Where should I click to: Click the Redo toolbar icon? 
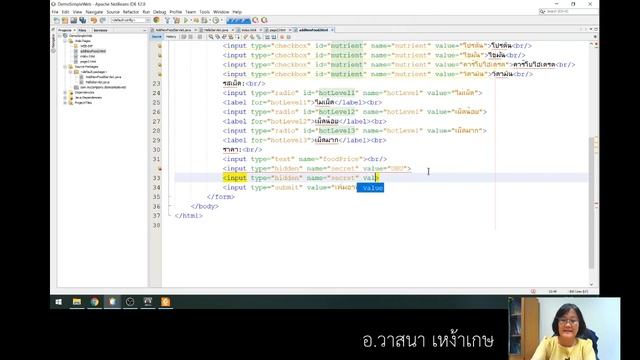click(x=103, y=20)
